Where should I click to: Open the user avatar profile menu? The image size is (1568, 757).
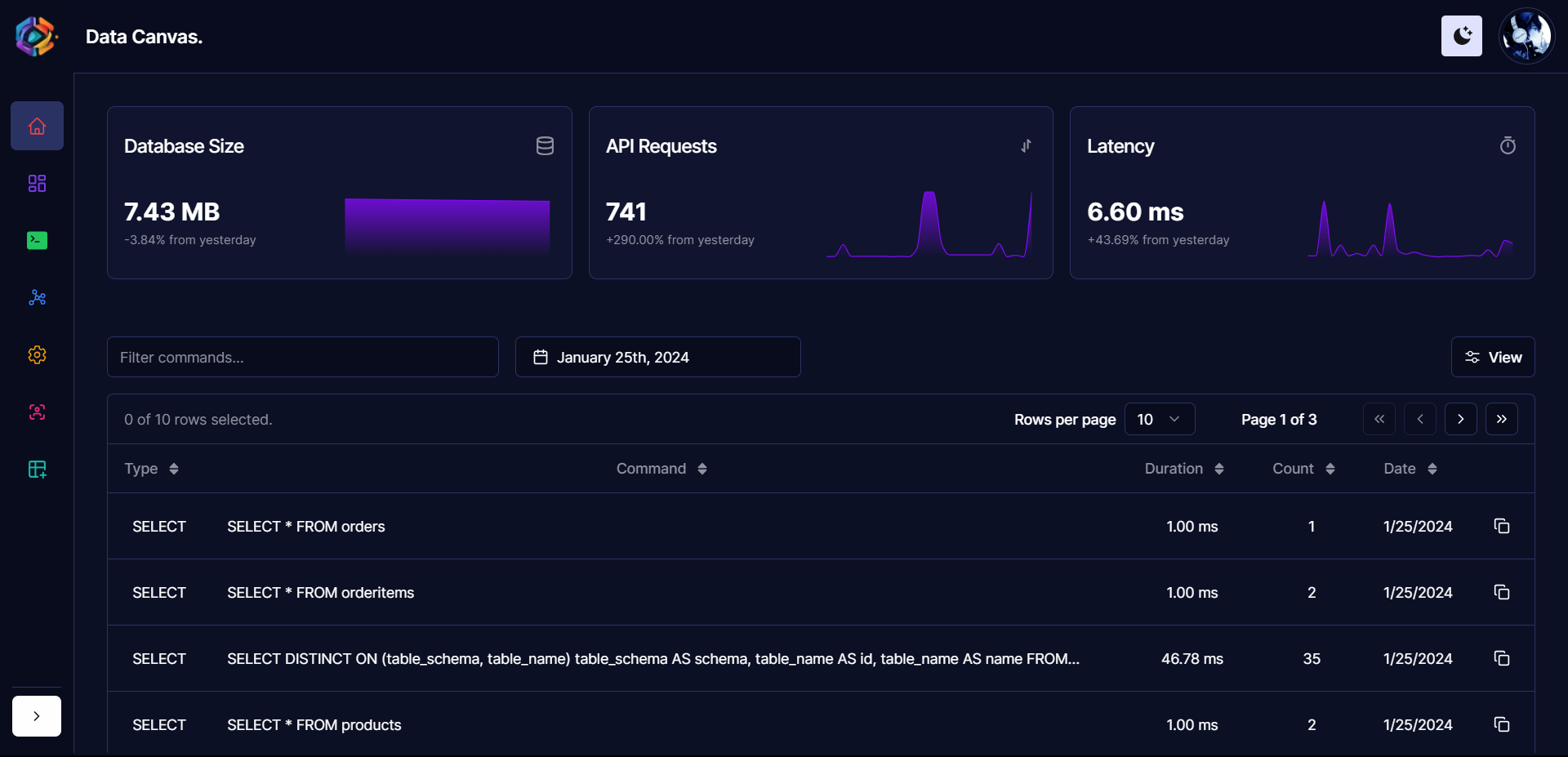[x=1526, y=36]
